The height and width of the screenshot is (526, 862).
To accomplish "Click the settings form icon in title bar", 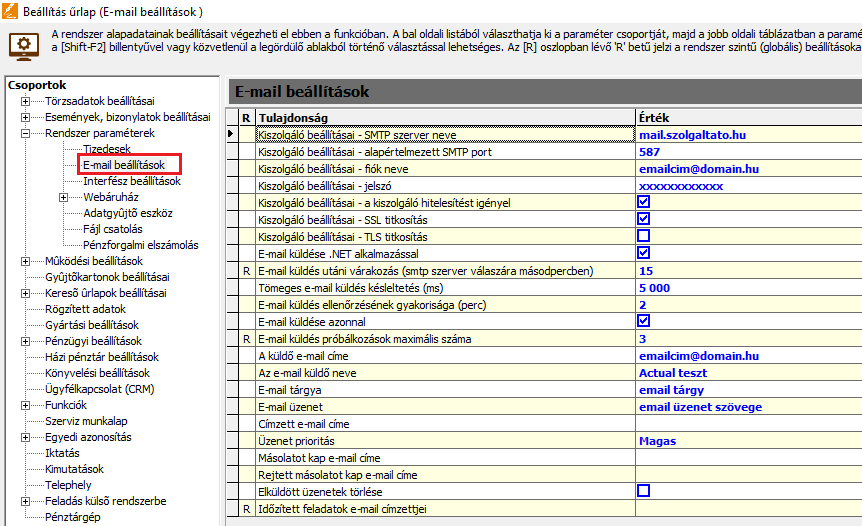I will click(10, 11).
